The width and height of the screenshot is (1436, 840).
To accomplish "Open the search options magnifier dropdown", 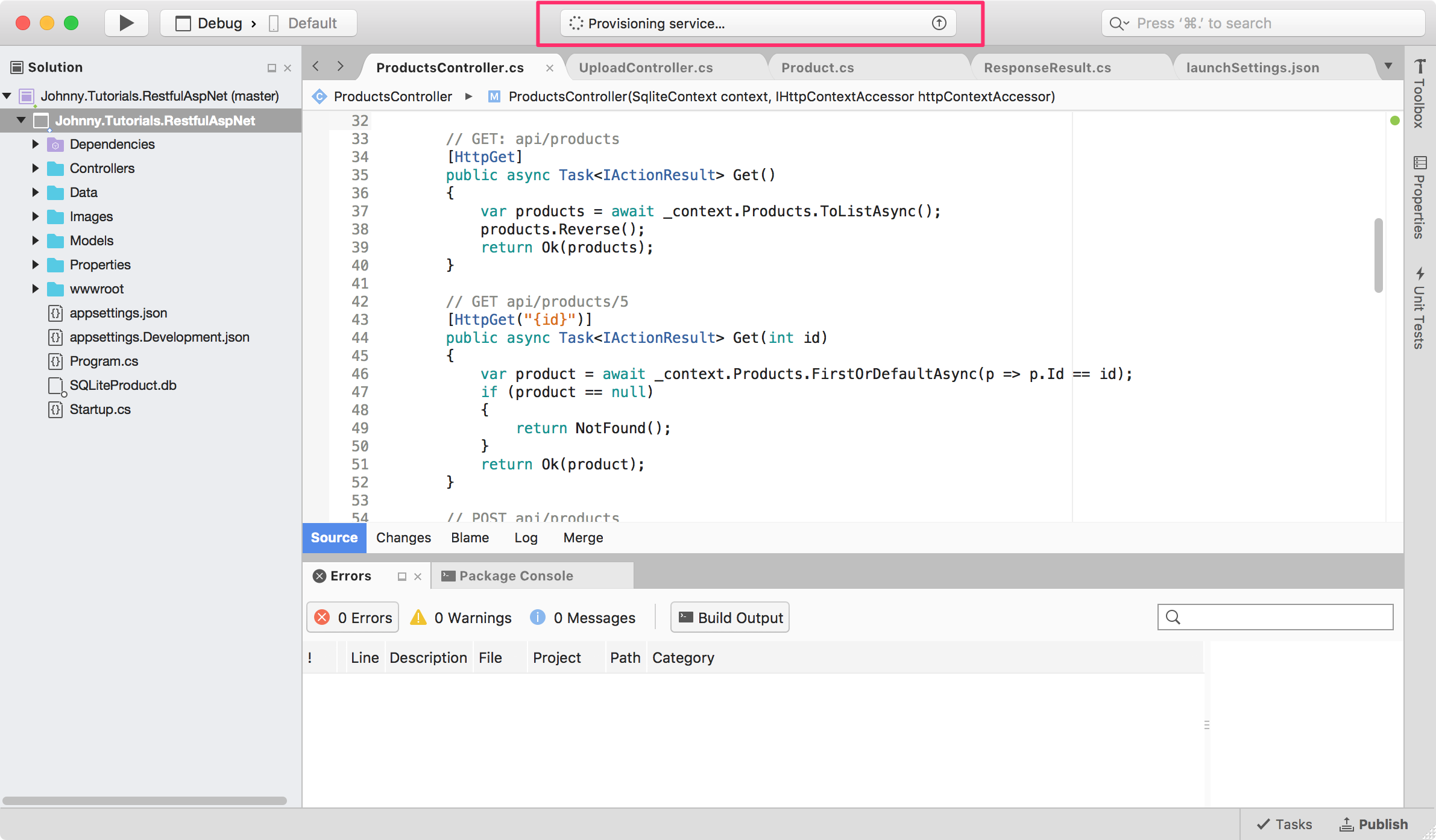I will 1119,24.
